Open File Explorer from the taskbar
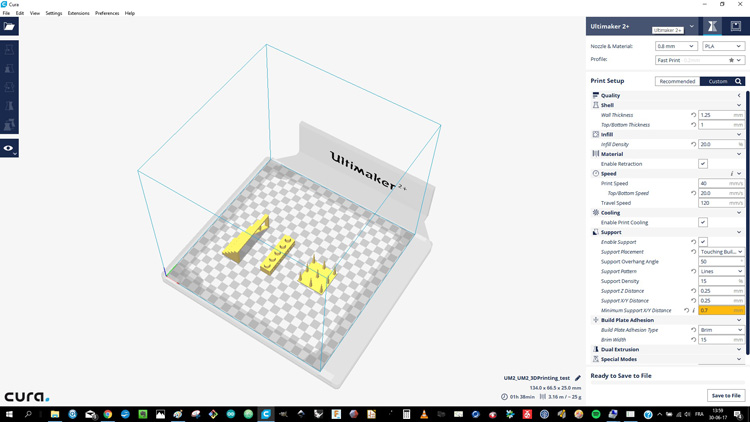Screen dimensions: 750x422 point(55,414)
